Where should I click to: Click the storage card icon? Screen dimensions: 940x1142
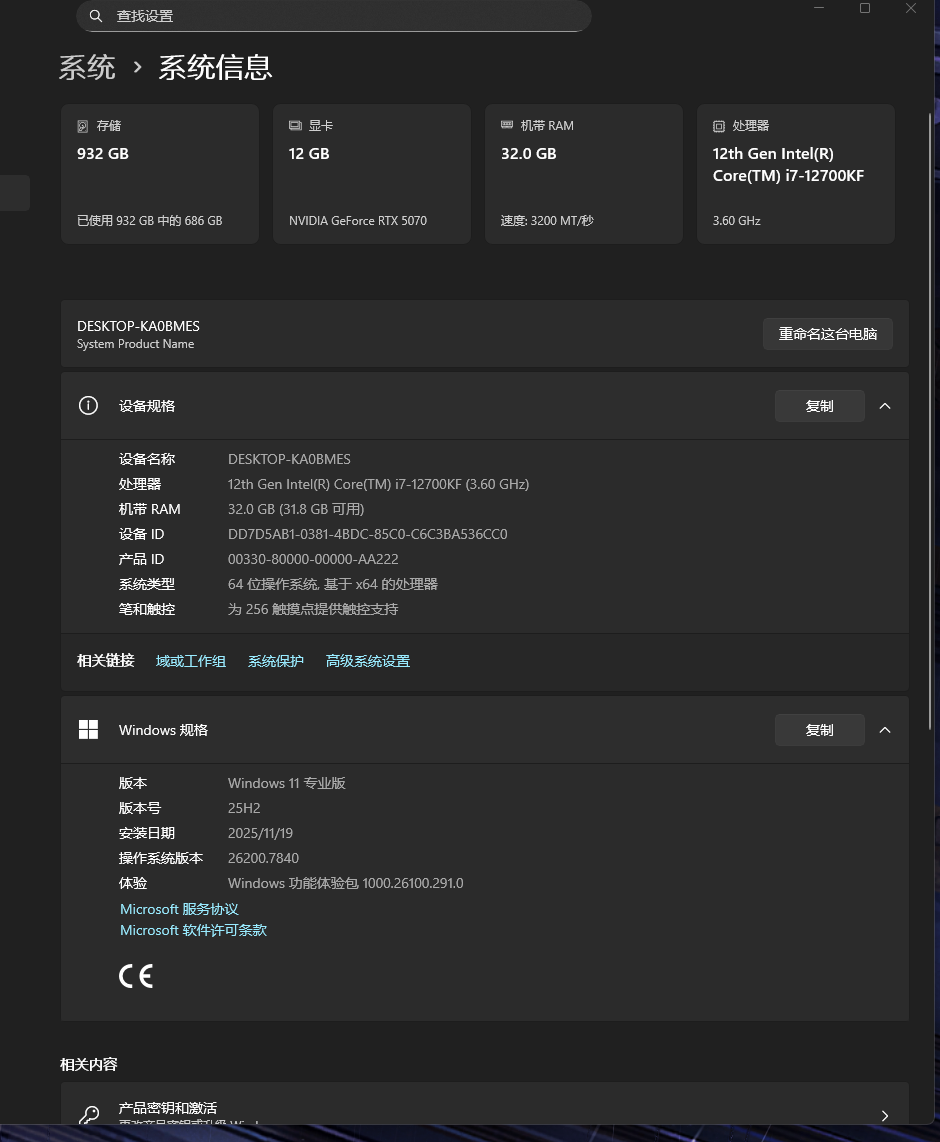point(83,126)
